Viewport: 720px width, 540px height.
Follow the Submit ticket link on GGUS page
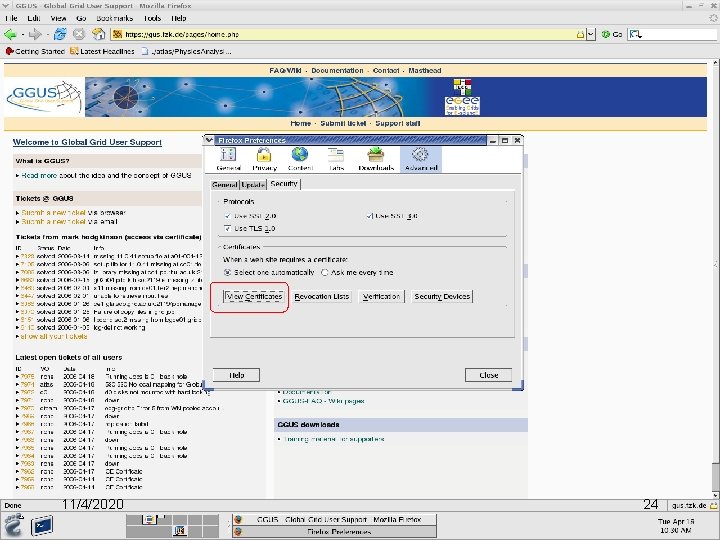(343, 124)
